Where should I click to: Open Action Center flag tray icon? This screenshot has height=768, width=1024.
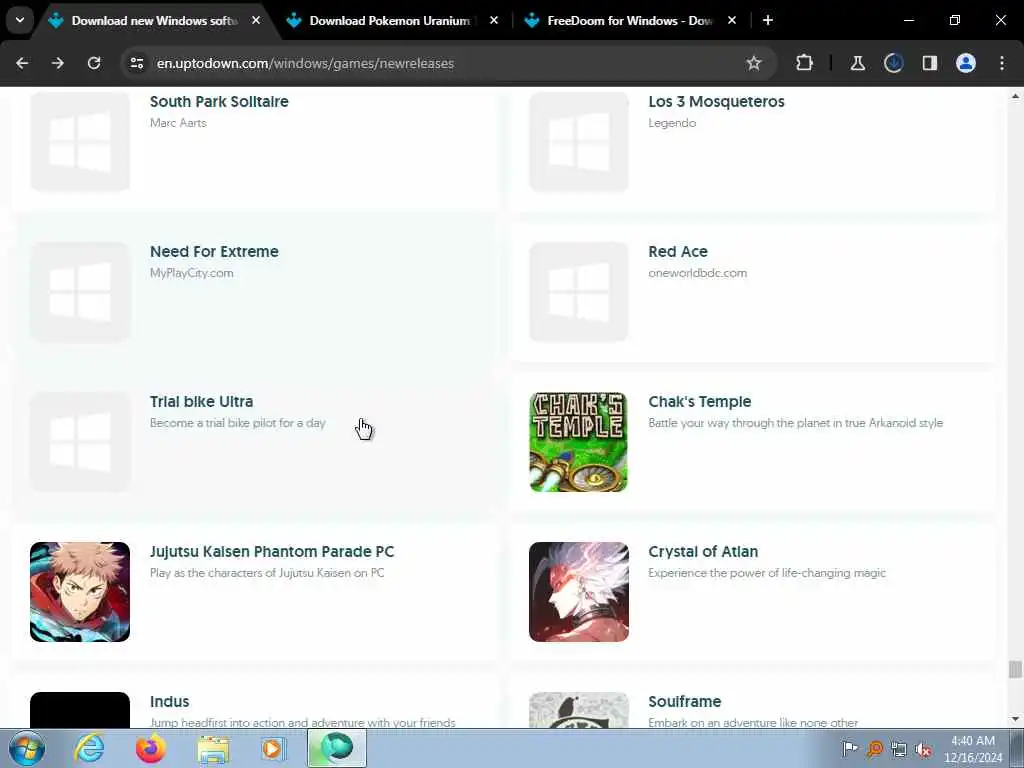point(850,749)
